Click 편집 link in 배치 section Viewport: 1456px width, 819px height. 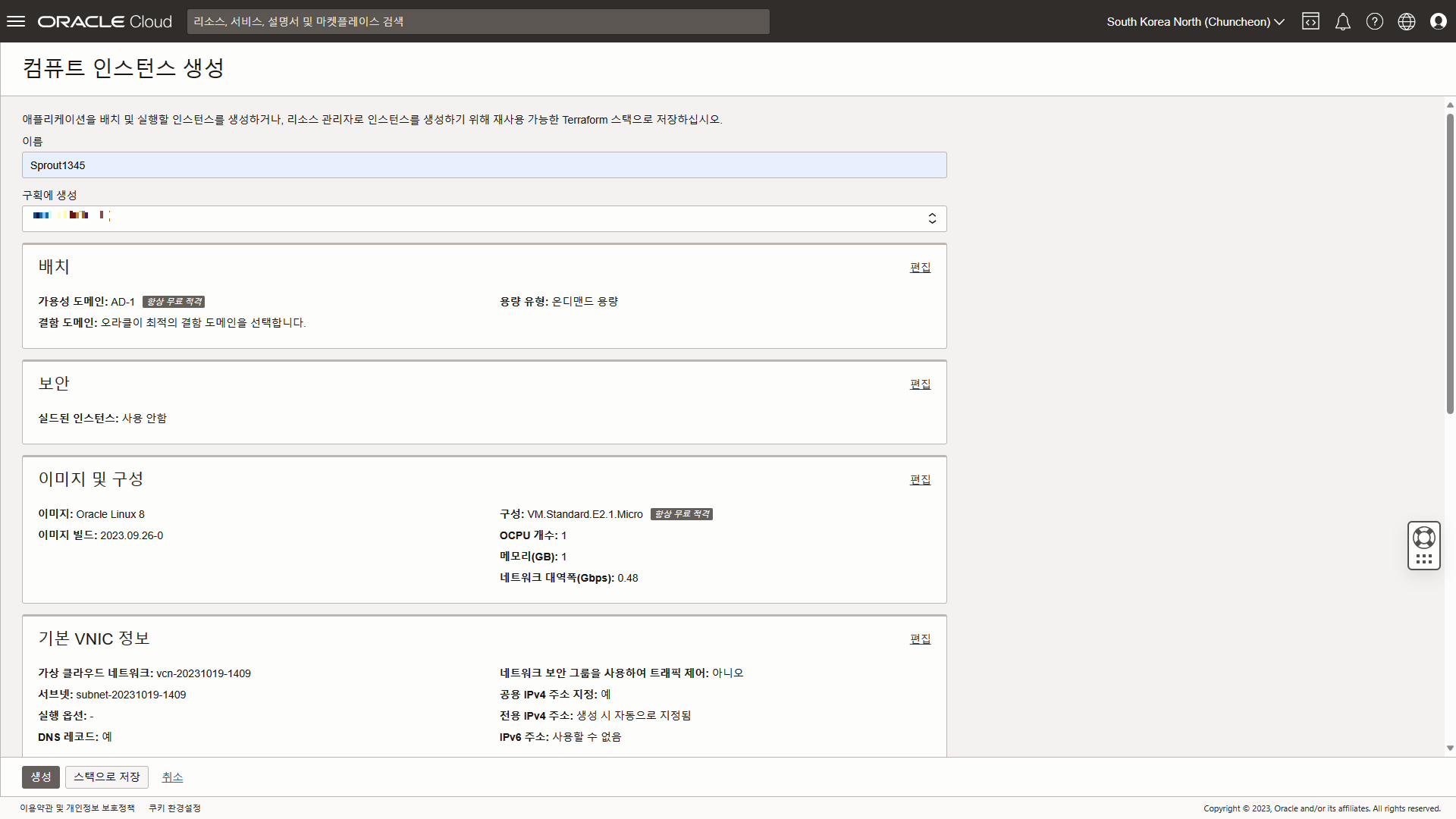pyautogui.click(x=920, y=267)
